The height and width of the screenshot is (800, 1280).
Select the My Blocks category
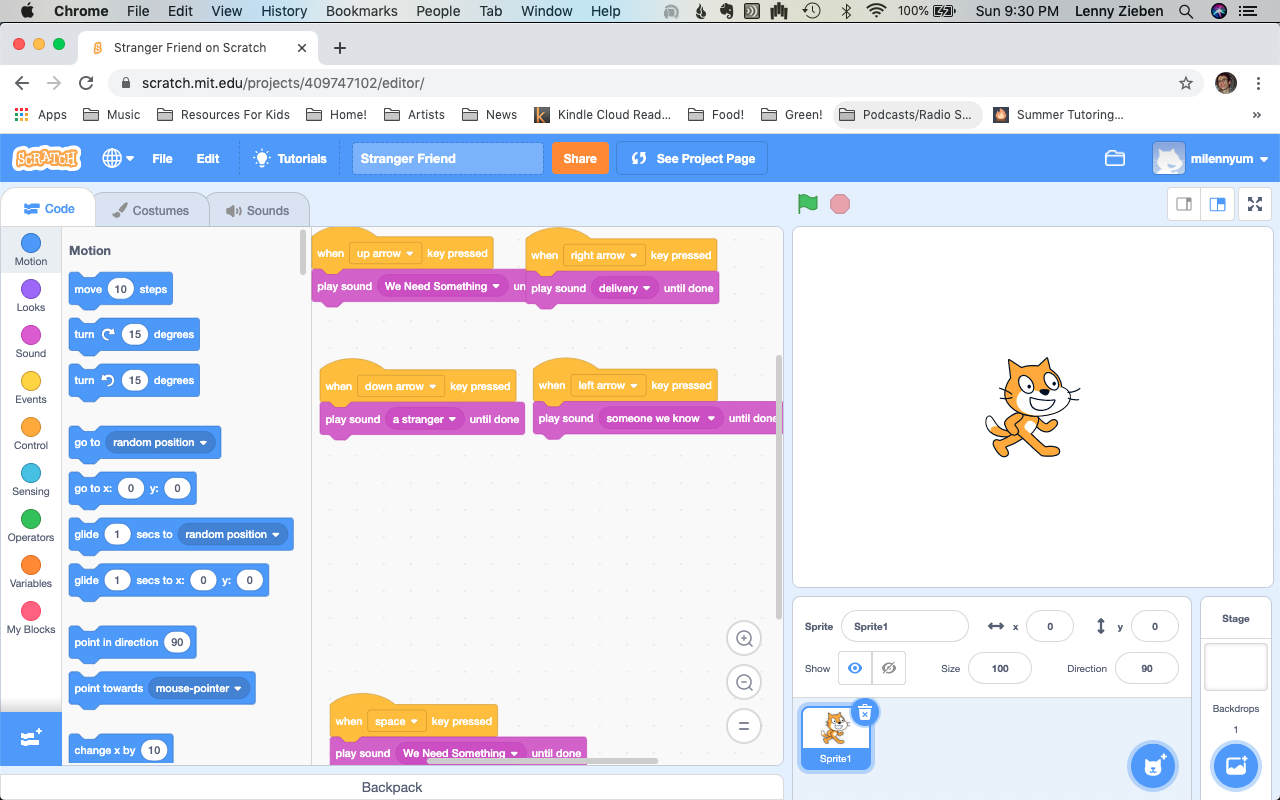[x=31, y=617]
